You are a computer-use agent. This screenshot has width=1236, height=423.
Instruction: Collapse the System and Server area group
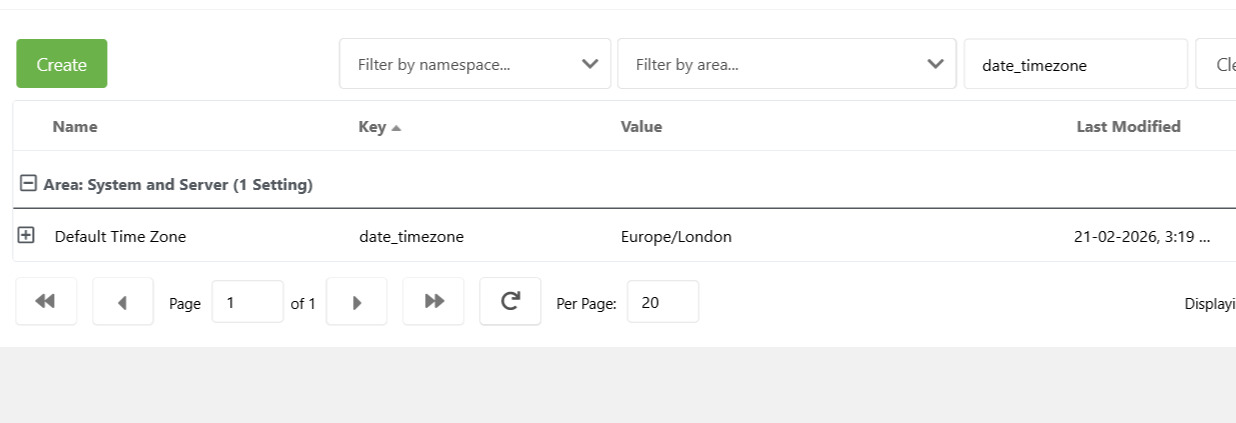[x=28, y=184]
